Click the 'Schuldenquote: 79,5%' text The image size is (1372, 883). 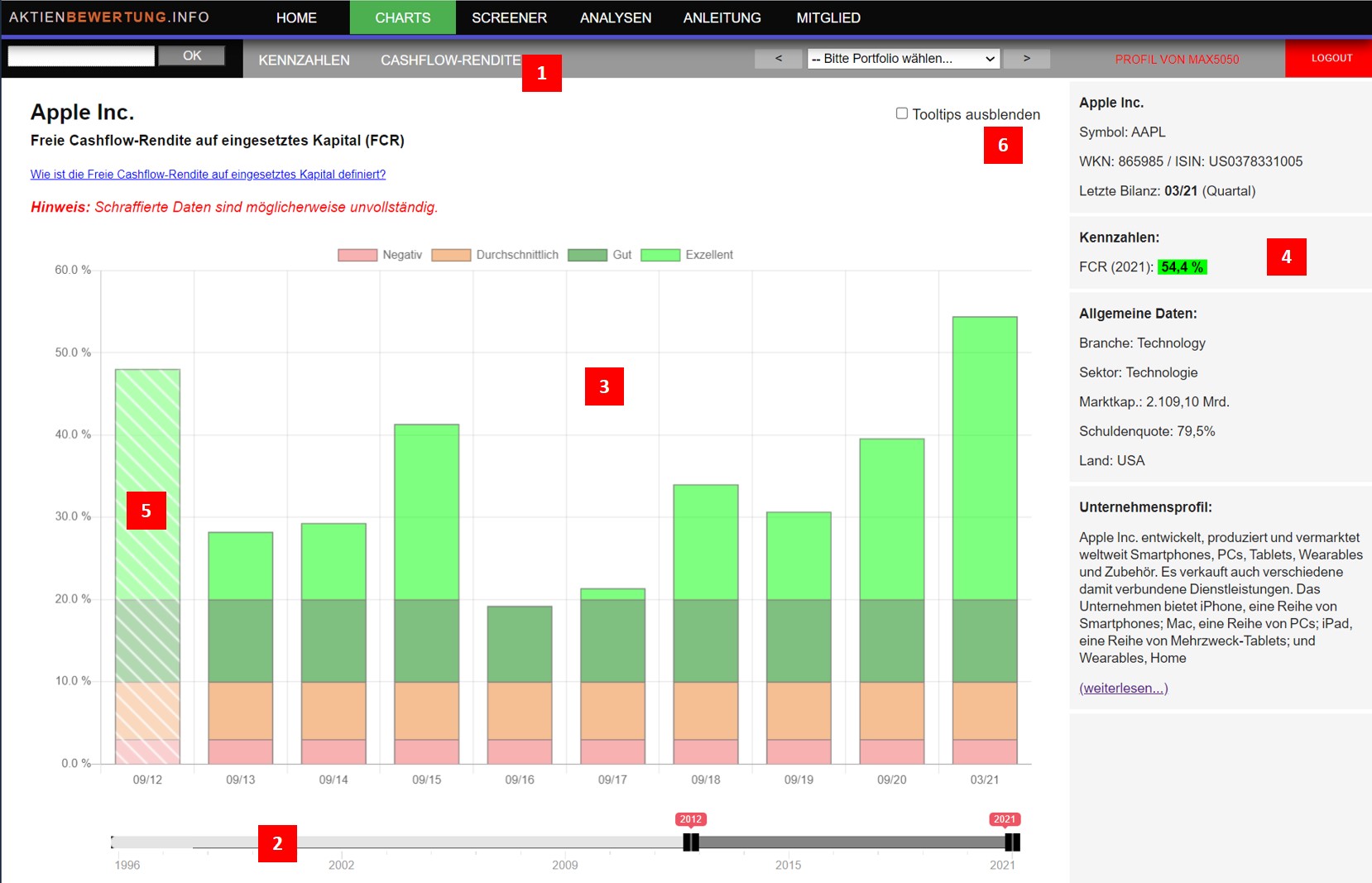pyautogui.click(x=1147, y=431)
